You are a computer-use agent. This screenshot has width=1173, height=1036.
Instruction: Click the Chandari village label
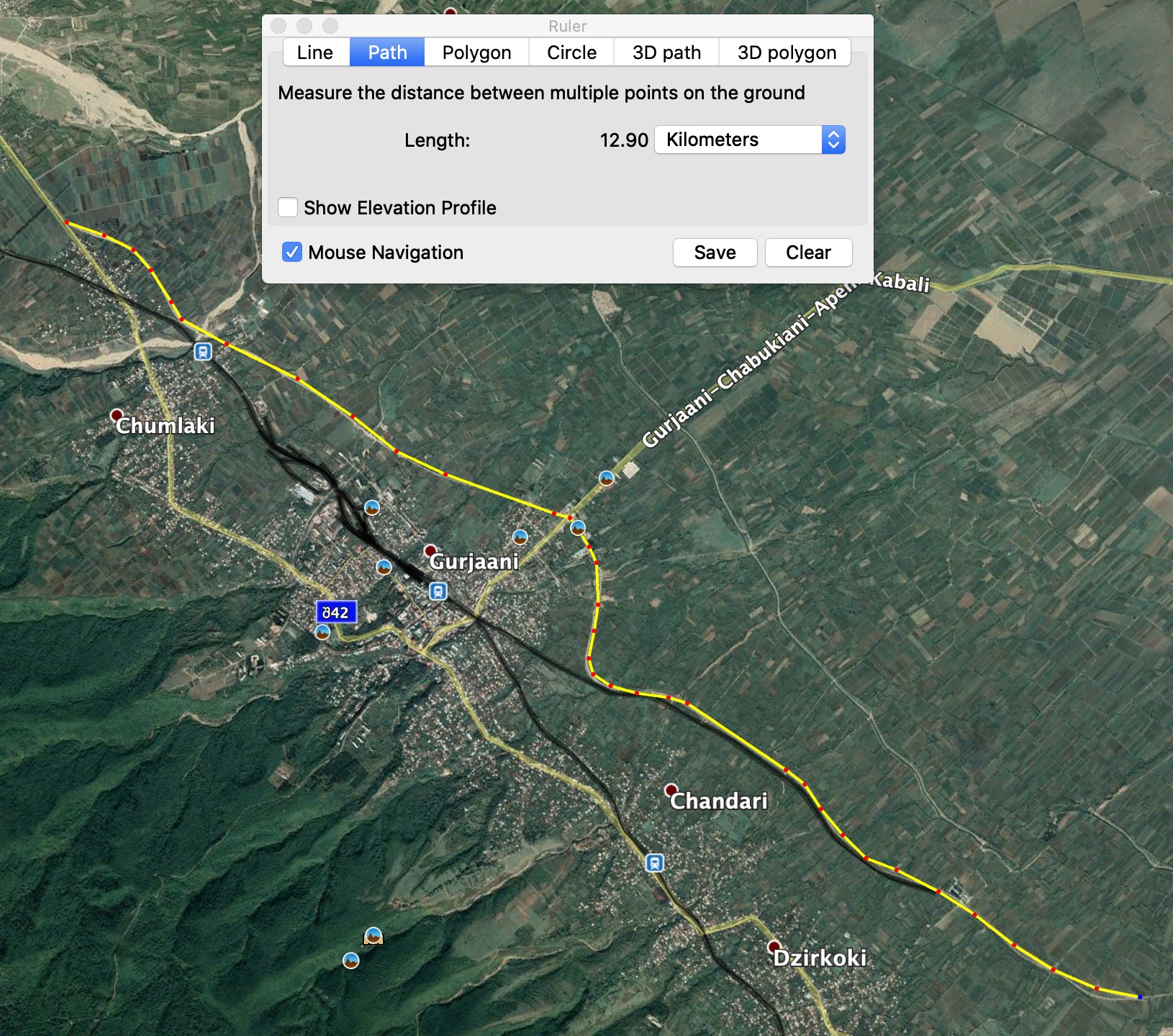pos(719,801)
